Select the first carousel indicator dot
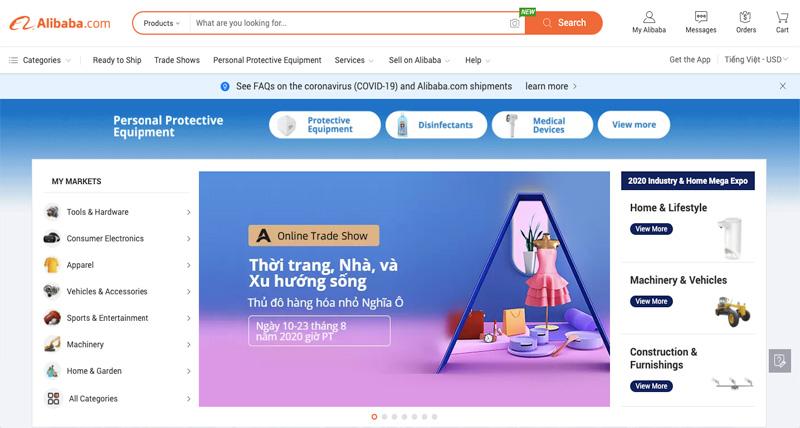800x428 pixels. click(x=374, y=417)
